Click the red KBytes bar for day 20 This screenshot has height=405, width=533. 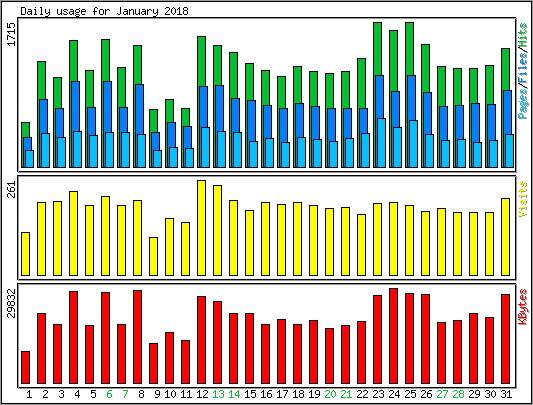pyautogui.click(x=329, y=356)
